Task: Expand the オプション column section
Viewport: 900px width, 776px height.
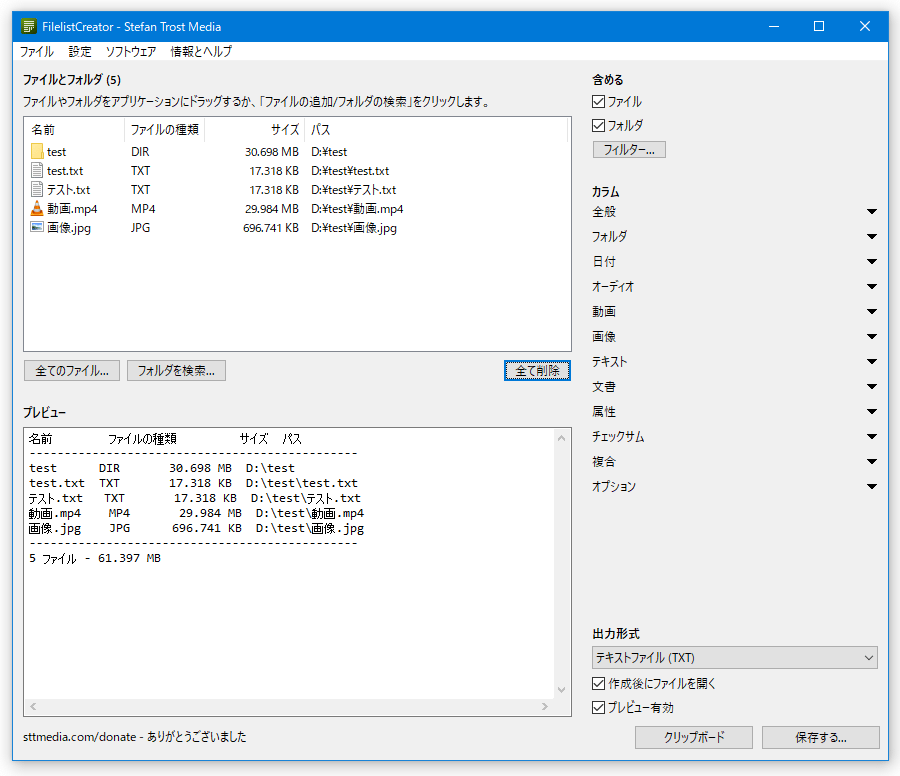Action: coord(872,487)
